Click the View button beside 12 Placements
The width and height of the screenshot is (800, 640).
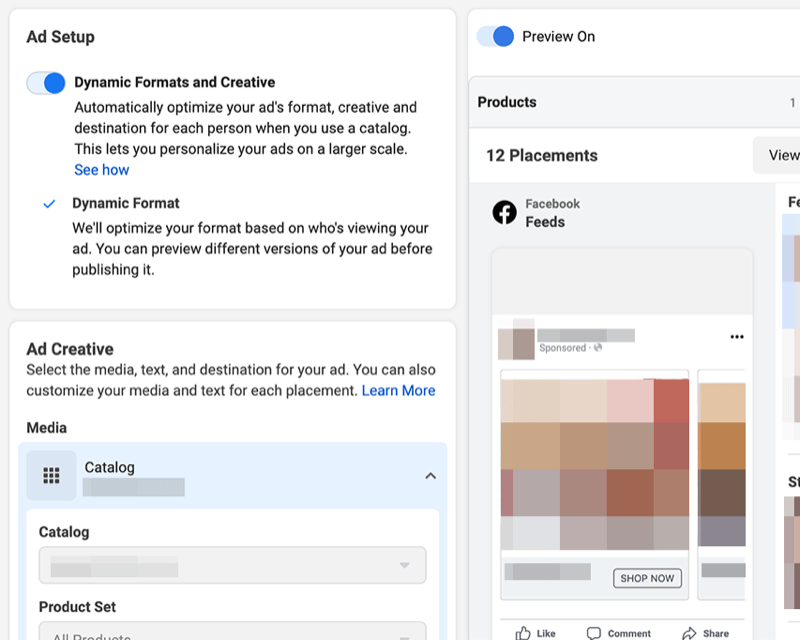778,155
